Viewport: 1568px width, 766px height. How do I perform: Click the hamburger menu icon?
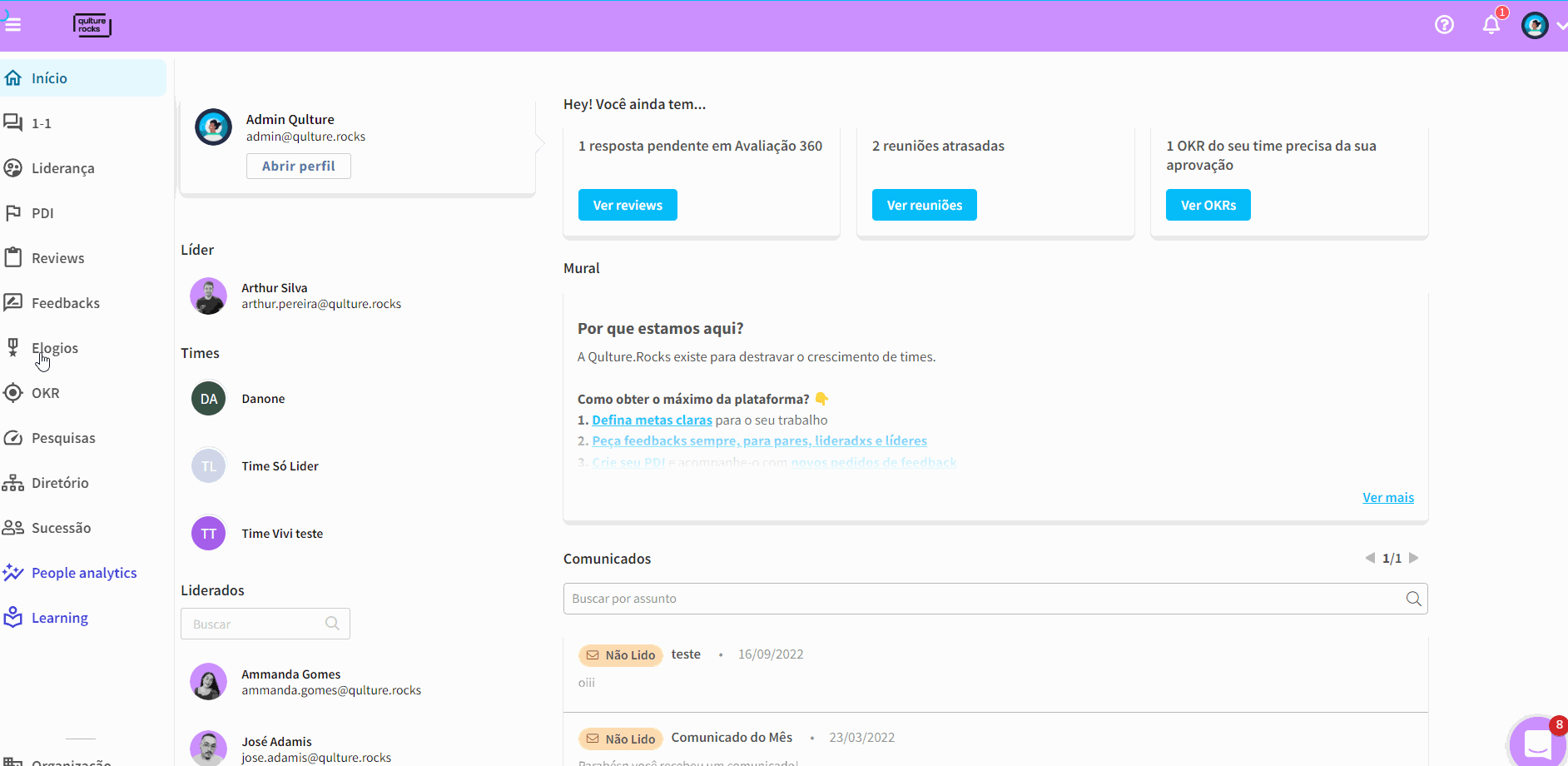(12, 25)
